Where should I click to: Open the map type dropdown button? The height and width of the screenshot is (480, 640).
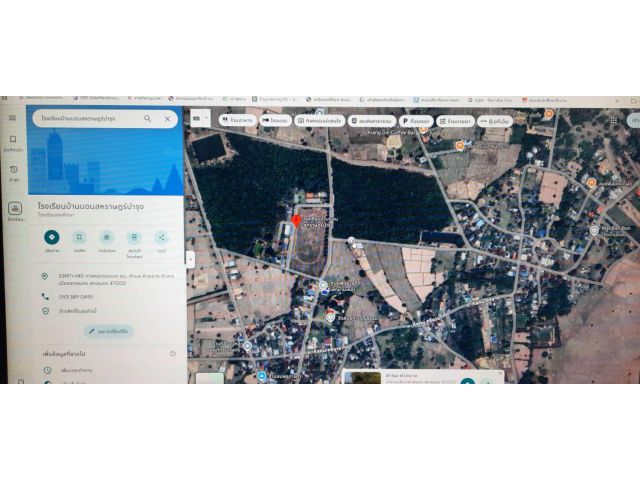(200, 118)
